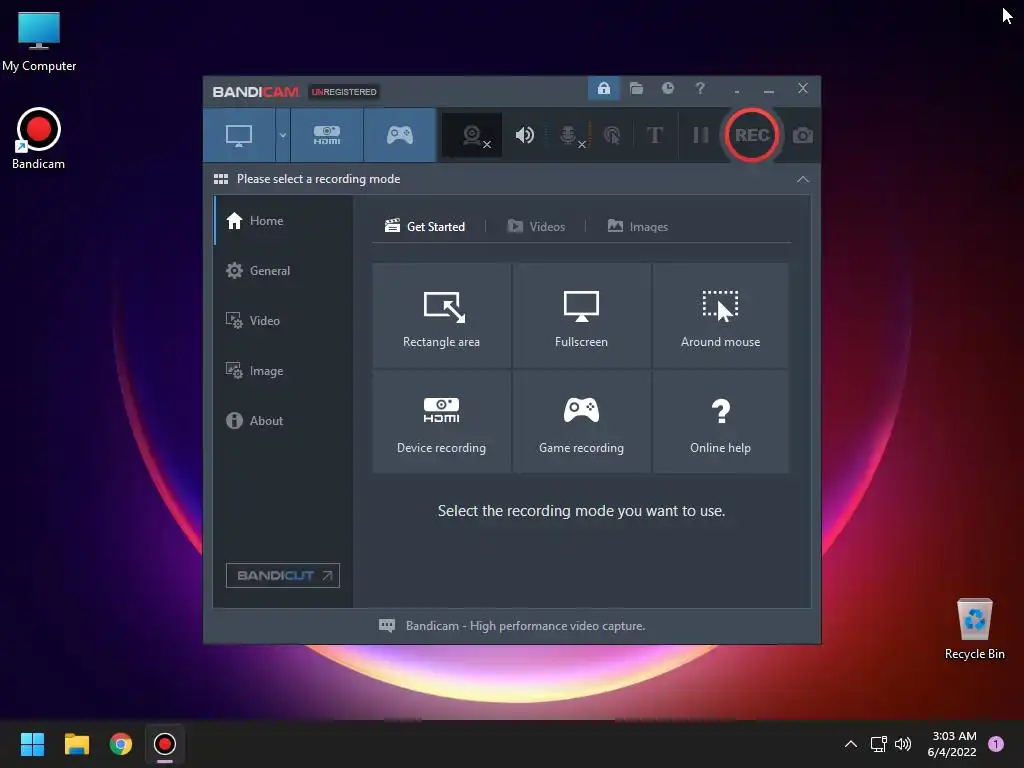The height and width of the screenshot is (768, 1024).
Task: Switch to the Images tab
Action: tap(638, 227)
